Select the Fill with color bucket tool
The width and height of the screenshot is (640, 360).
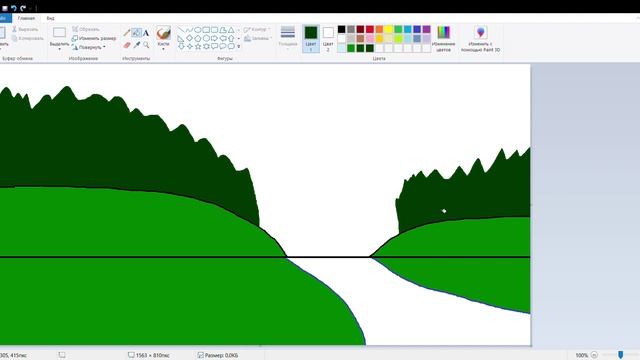click(136, 32)
